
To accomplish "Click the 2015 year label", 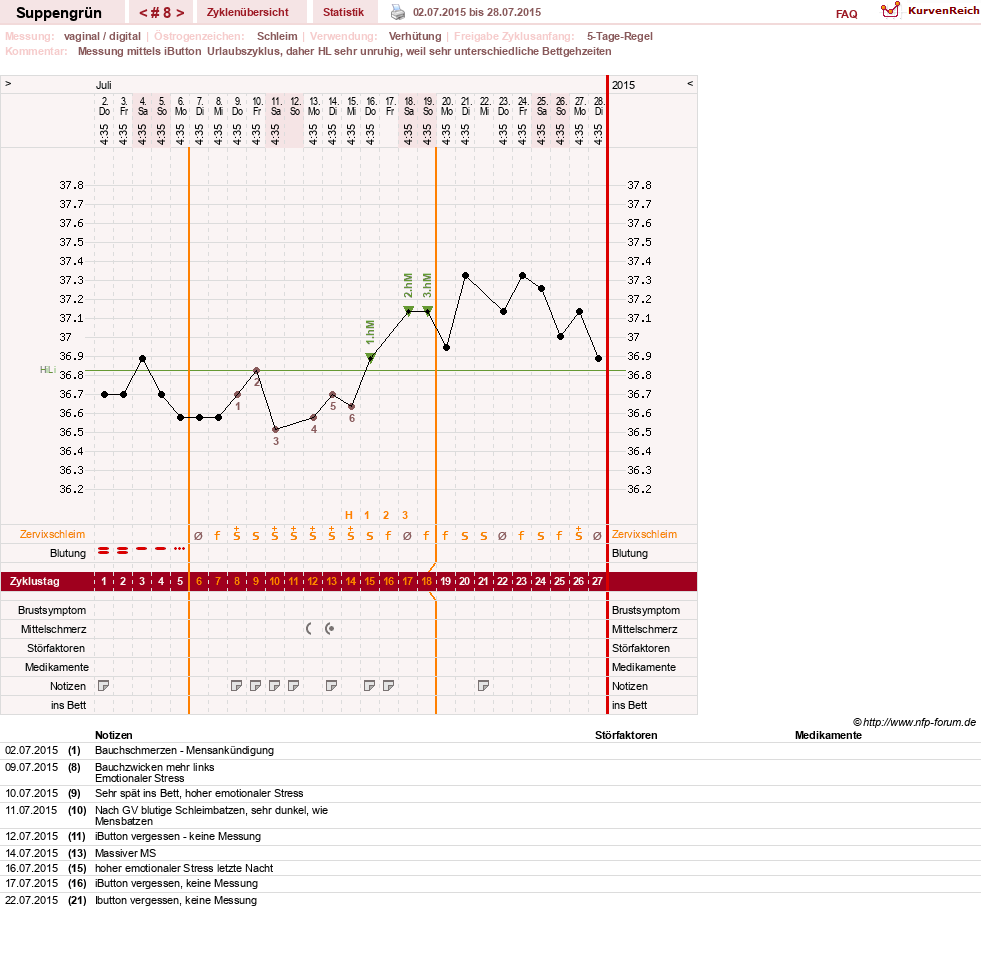I will point(623,84).
